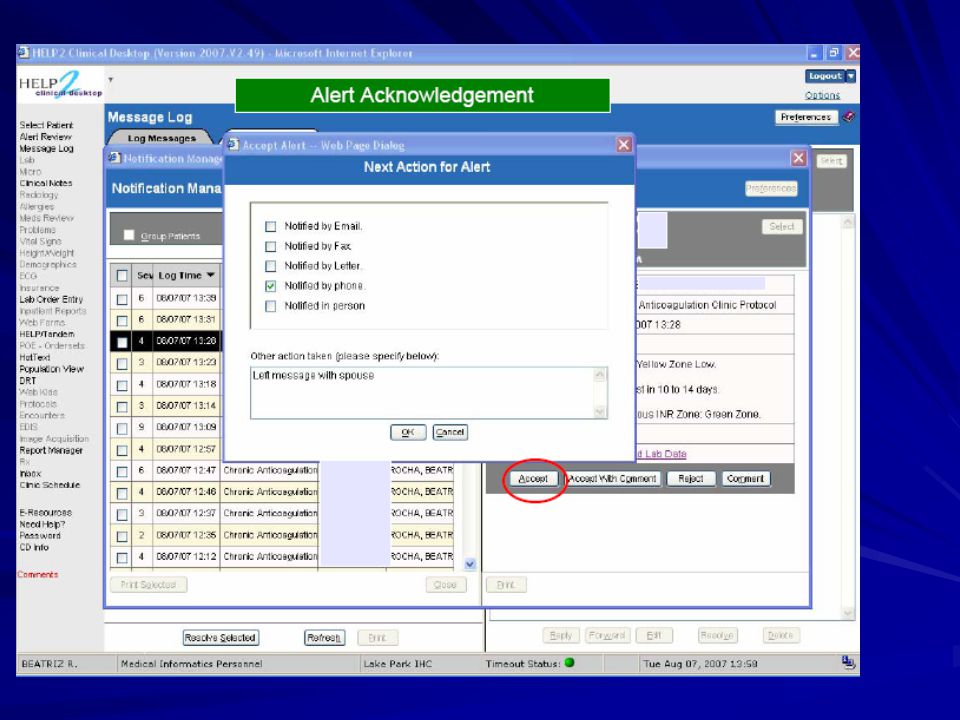
Task: Open Clinical Notes in sidebar
Action: pos(46,183)
